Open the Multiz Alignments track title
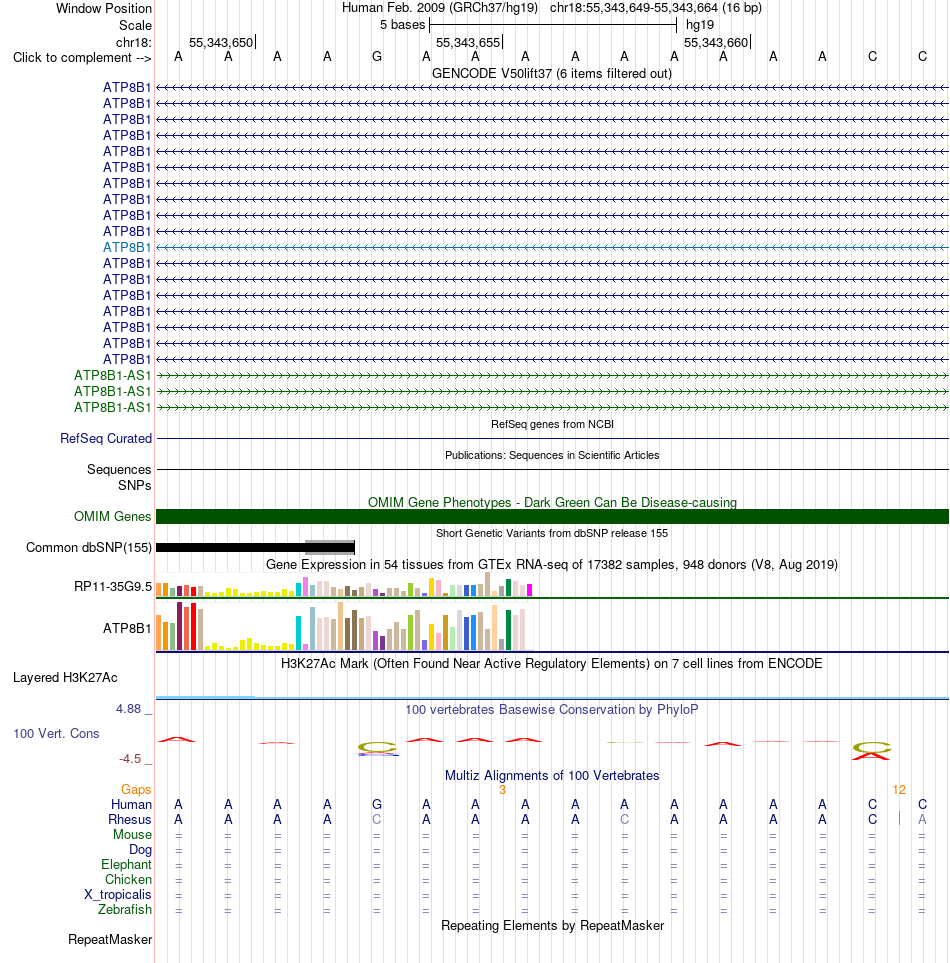Image resolution: width=950 pixels, height=963 pixels. [x=551, y=775]
